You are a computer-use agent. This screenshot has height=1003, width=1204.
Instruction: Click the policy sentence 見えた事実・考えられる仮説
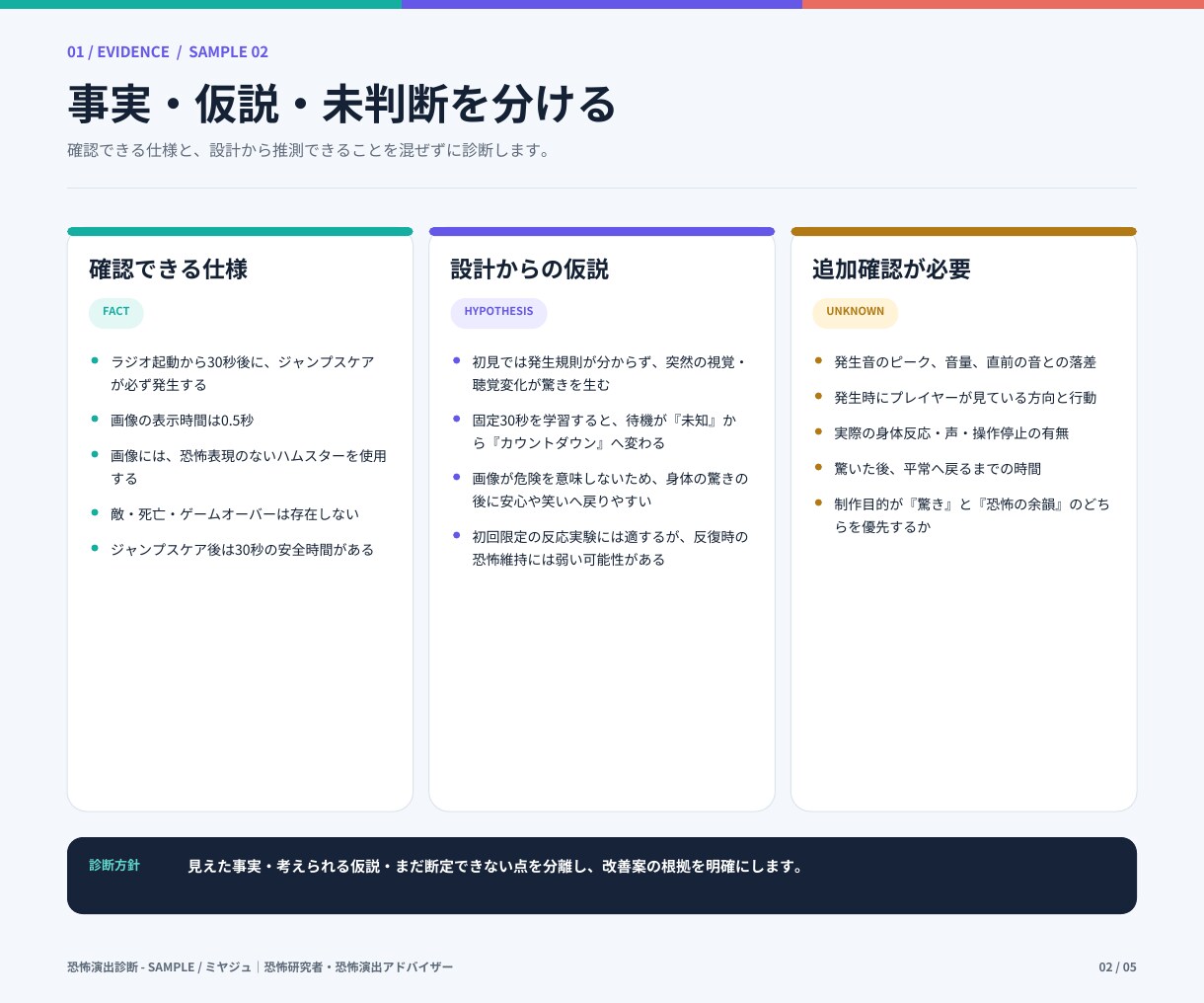(x=496, y=867)
